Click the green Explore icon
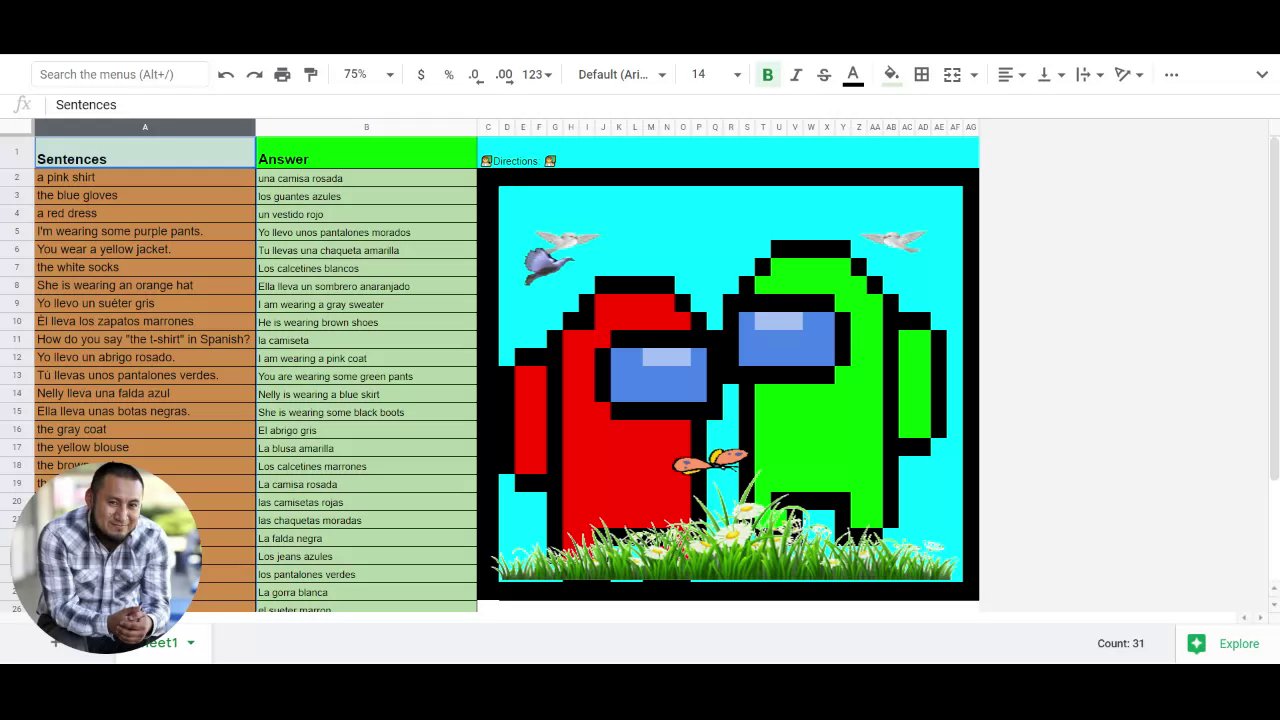This screenshot has width=1280, height=720. click(1196, 644)
